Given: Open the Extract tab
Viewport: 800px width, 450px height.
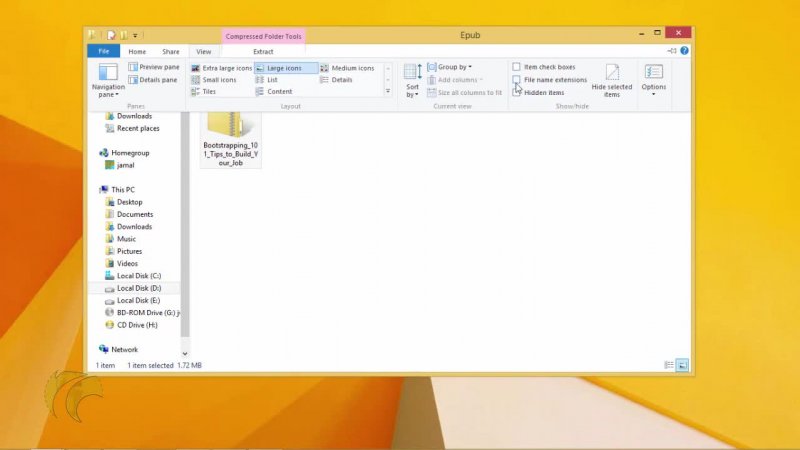Looking at the screenshot, I should click(263, 51).
